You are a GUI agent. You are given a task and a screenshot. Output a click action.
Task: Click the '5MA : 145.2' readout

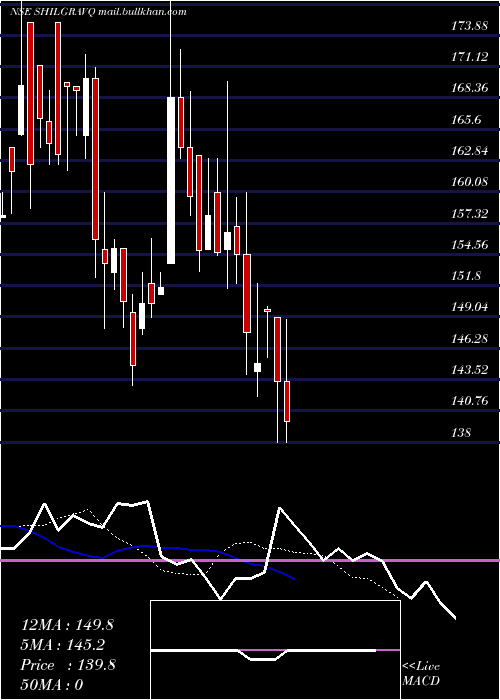coord(63,645)
